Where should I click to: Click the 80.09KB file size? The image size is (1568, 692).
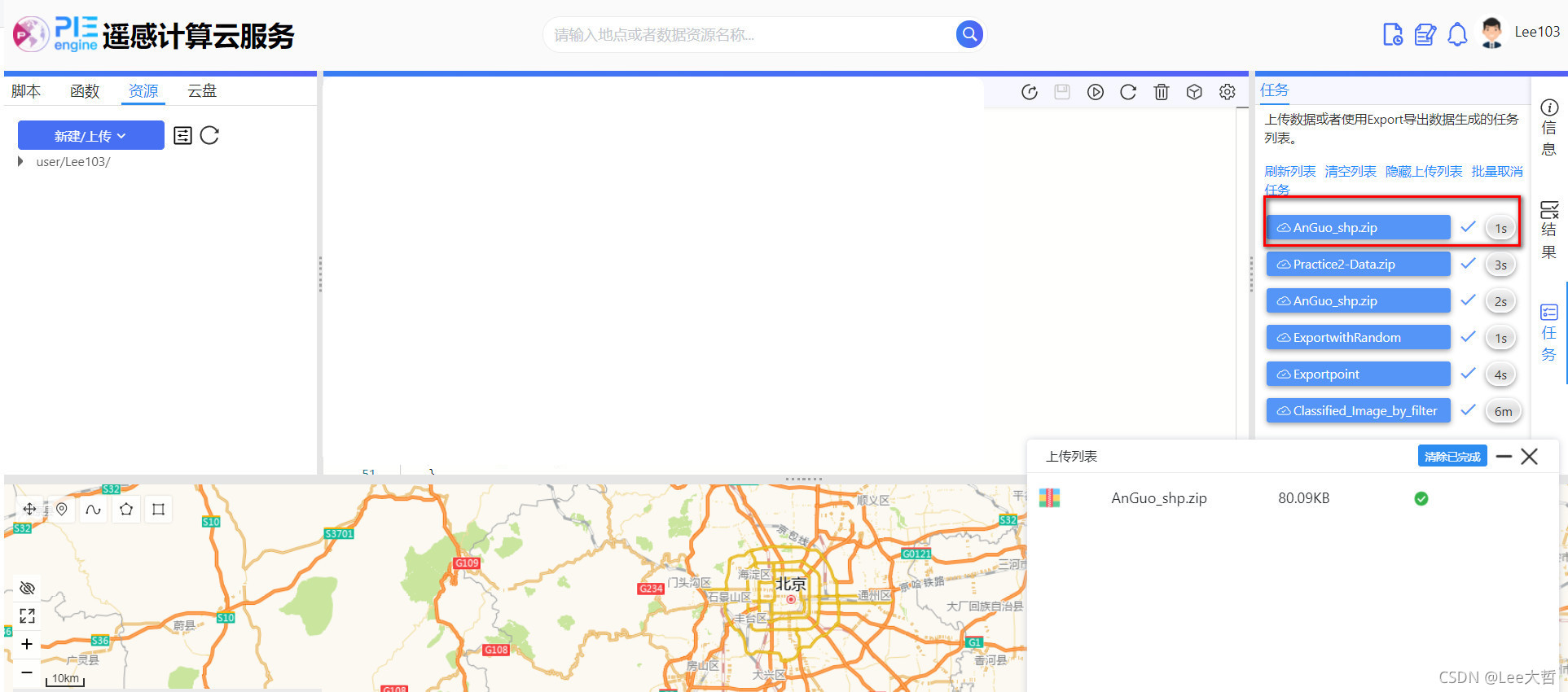[1303, 497]
